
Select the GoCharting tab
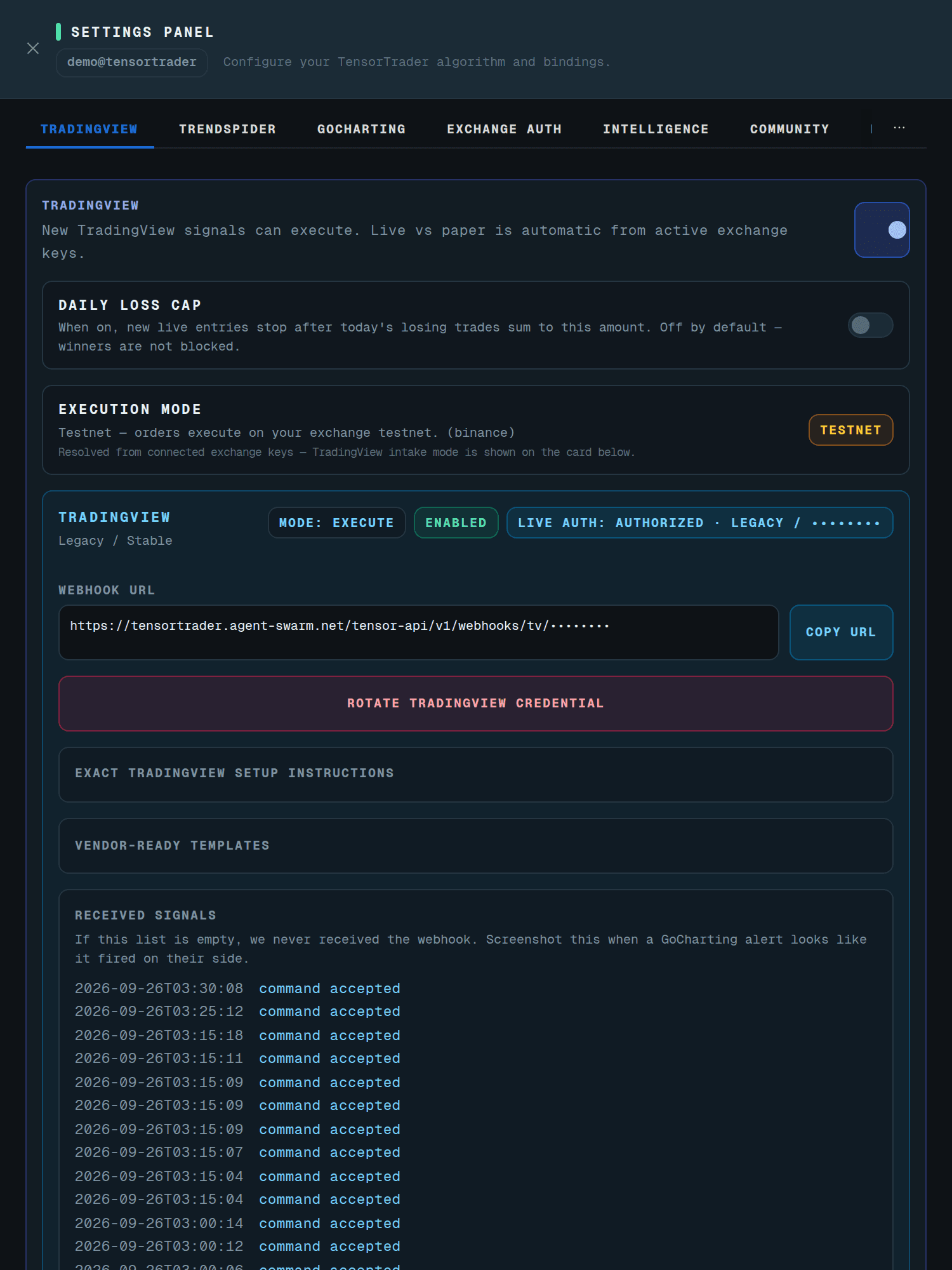click(361, 129)
